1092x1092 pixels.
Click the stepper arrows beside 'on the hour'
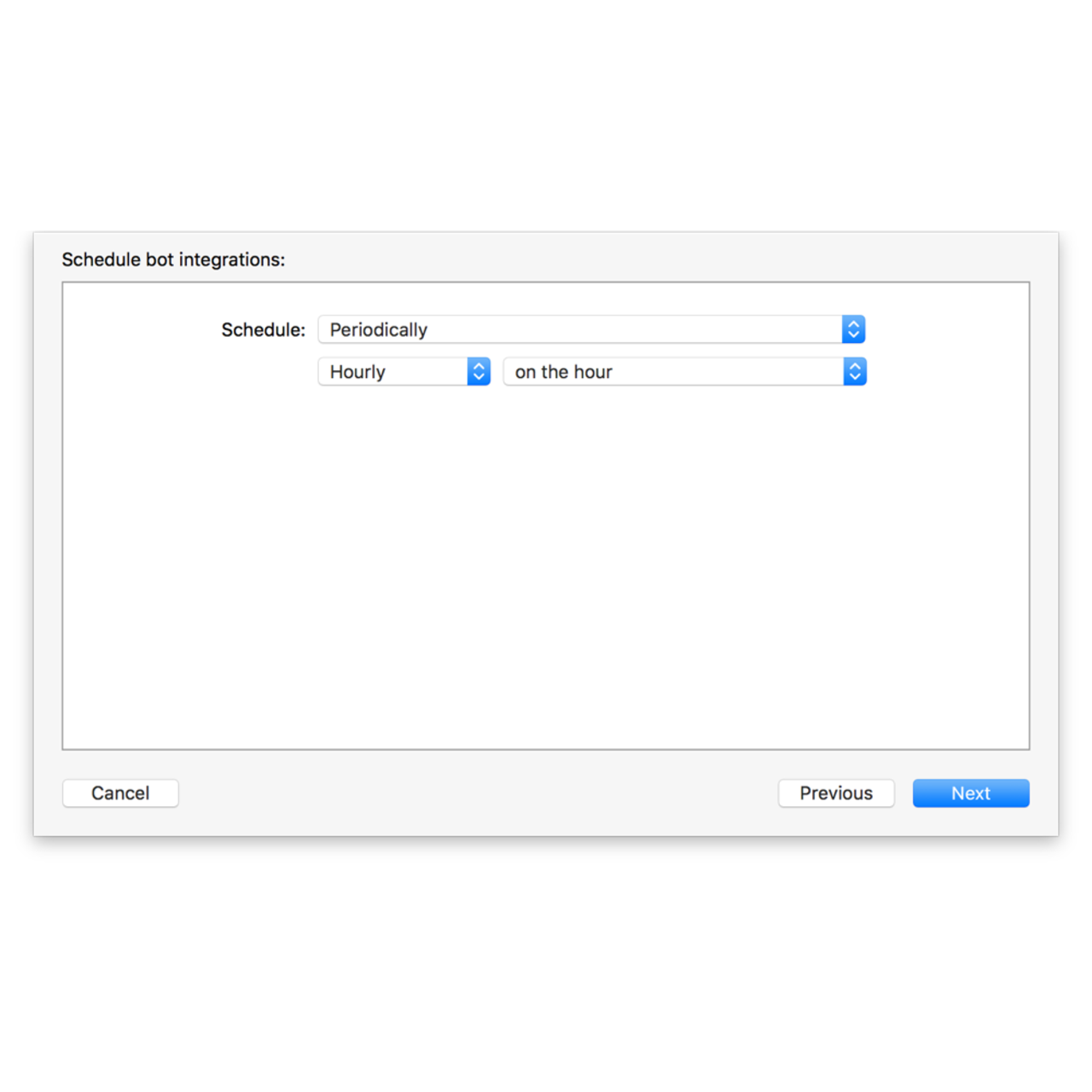click(855, 371)
